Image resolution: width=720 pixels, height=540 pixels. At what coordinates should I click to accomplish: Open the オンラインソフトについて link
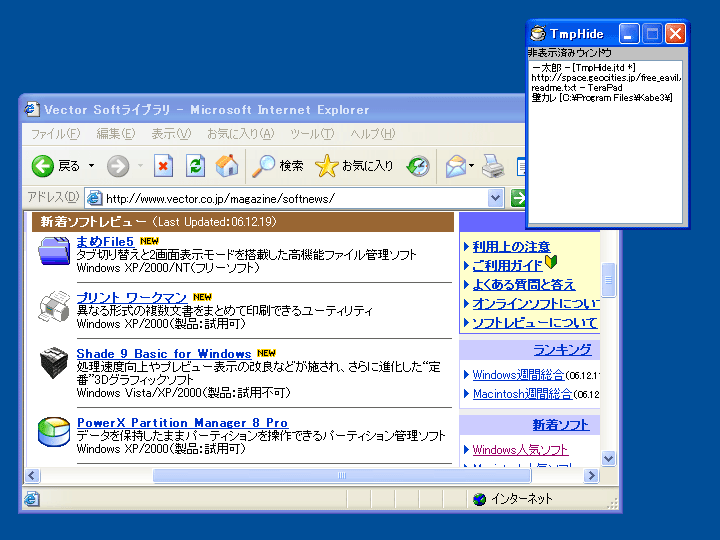[x=536, y=304]
